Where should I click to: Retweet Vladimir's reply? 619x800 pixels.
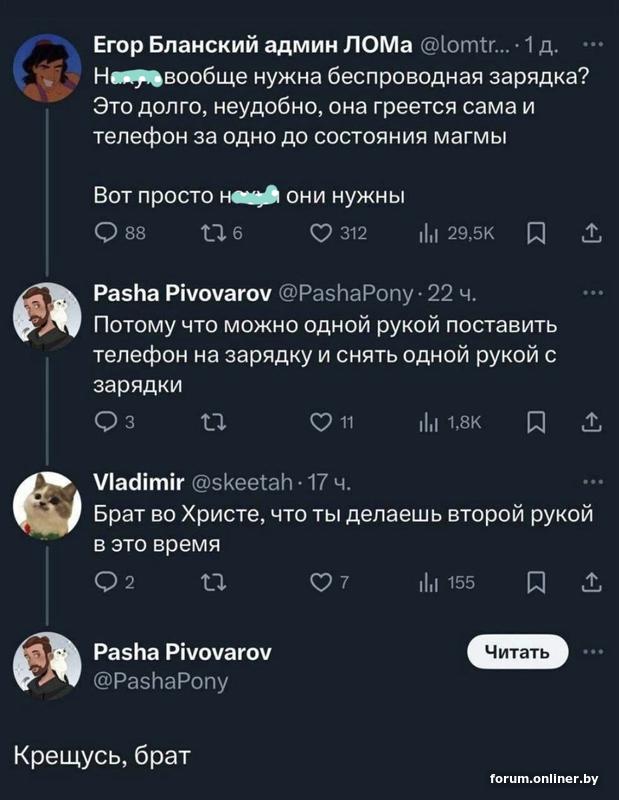[x=214, y=583]
